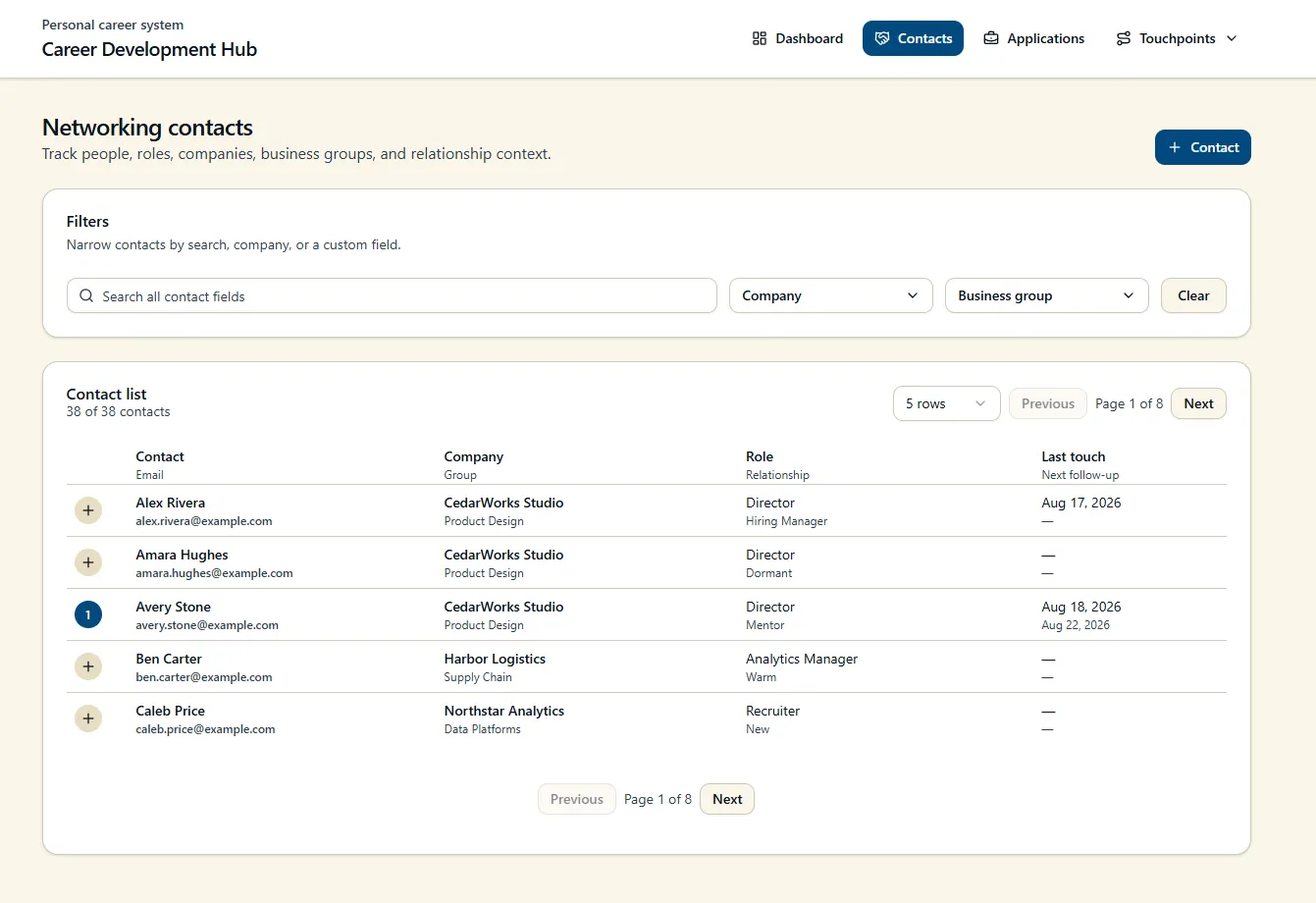Click the Supply Chain group text
The height and width of the screenshot is (903, 1316).
pyautogui.click(x=478, y=677)
